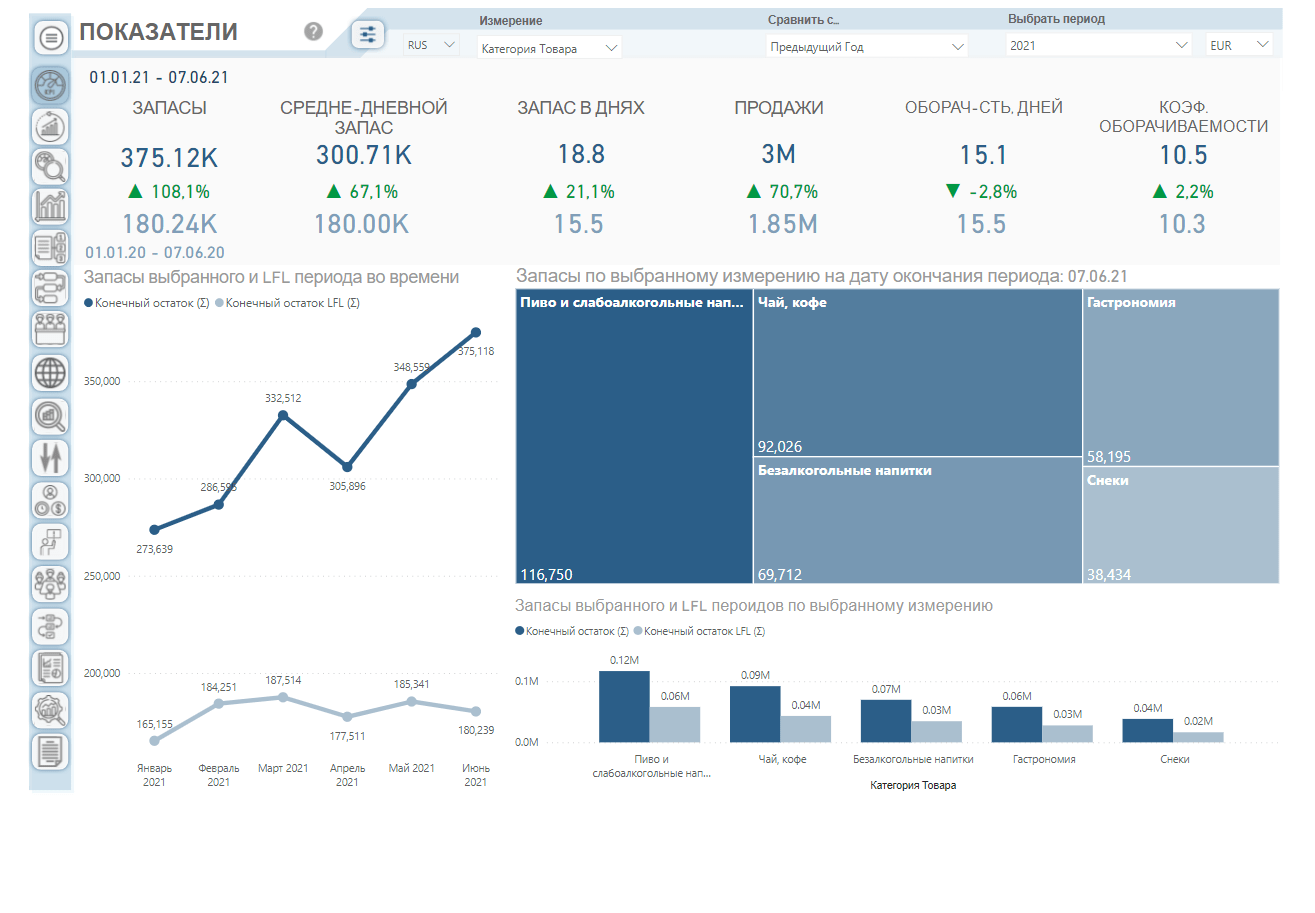Viewport: 1315px width, 913px height.
Task: Click the Пиво и слабоалкогольные treemap tile
Action: point(634,436)
